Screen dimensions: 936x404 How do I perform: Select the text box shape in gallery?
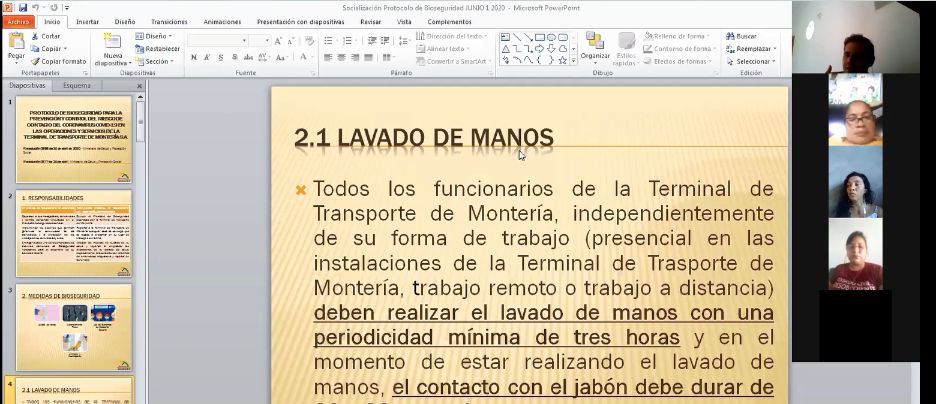pyautogui.click(x=506, y=37)
